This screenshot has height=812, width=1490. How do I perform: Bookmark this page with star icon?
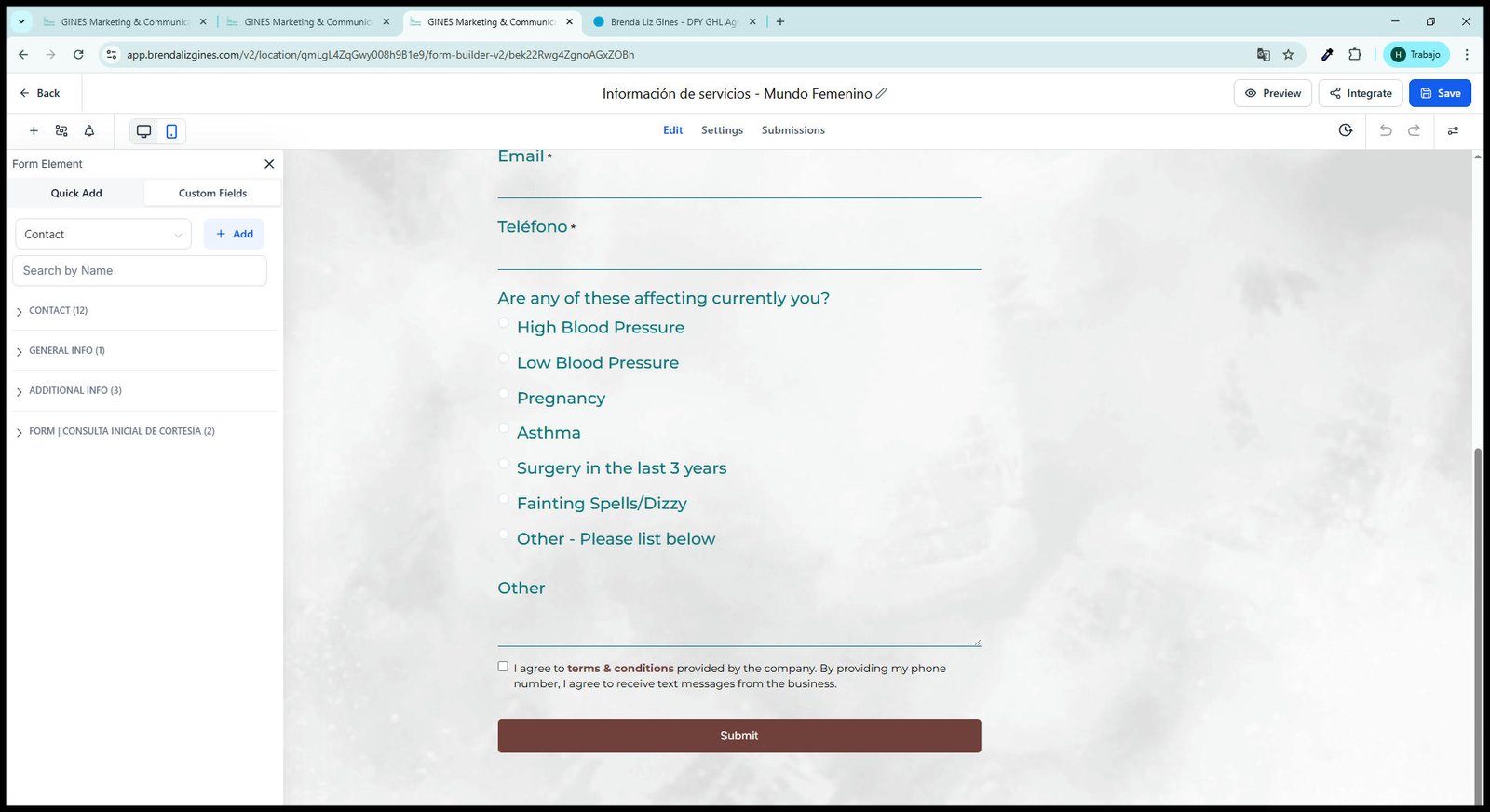1289,55
